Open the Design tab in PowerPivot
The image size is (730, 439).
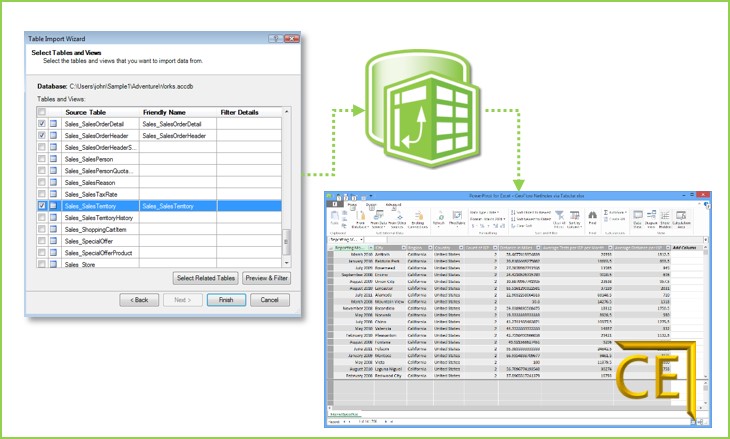pos(371,205)
